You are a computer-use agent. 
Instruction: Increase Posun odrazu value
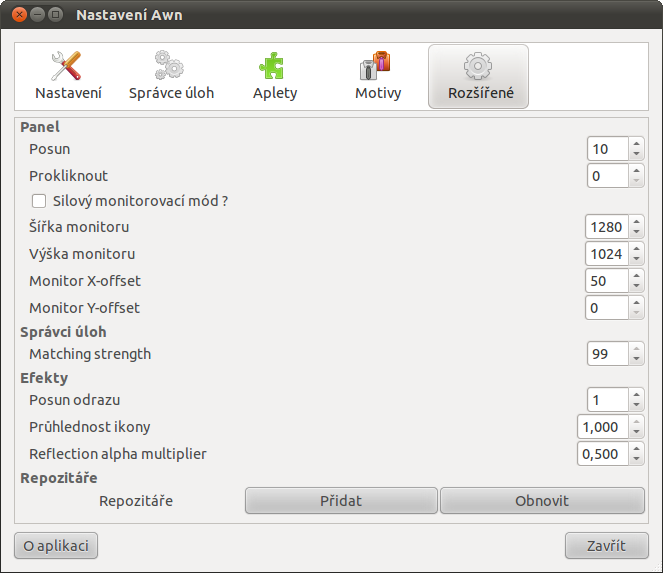[x=636, y=395]
